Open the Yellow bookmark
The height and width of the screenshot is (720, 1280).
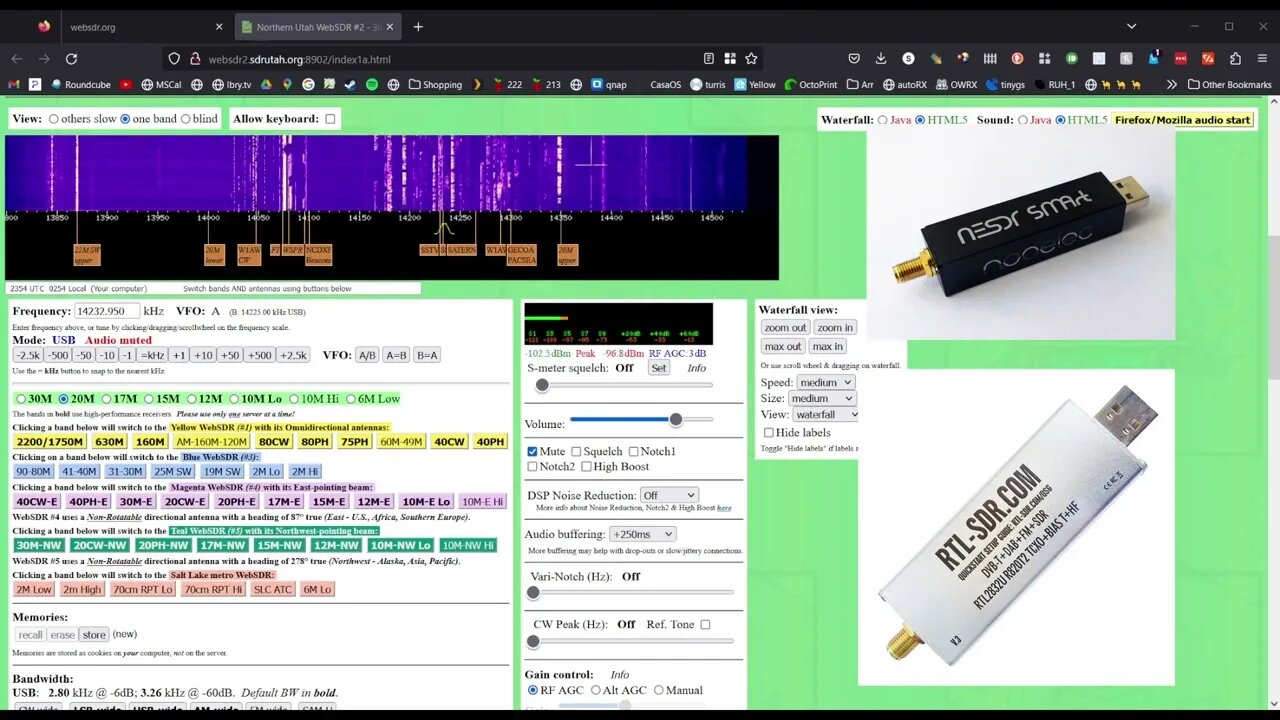tap(754, 85)
